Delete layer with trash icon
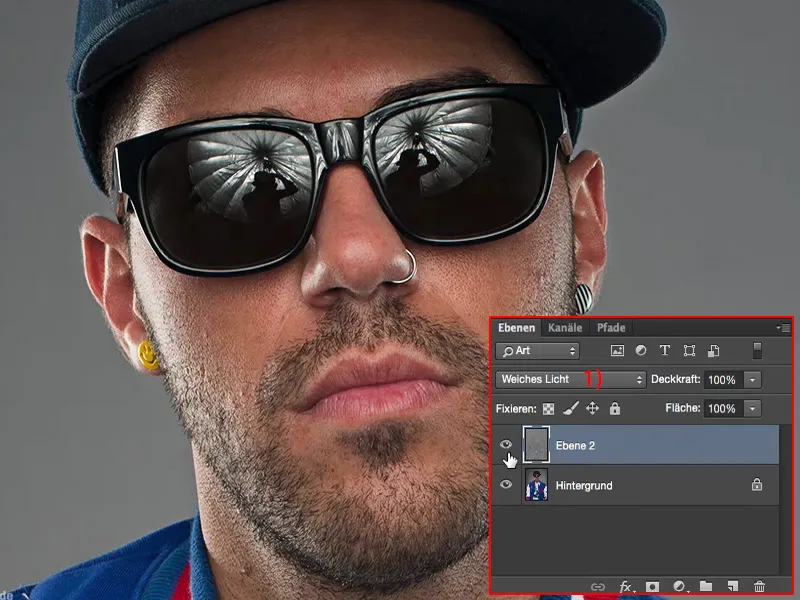 click(x=759, y=587)
